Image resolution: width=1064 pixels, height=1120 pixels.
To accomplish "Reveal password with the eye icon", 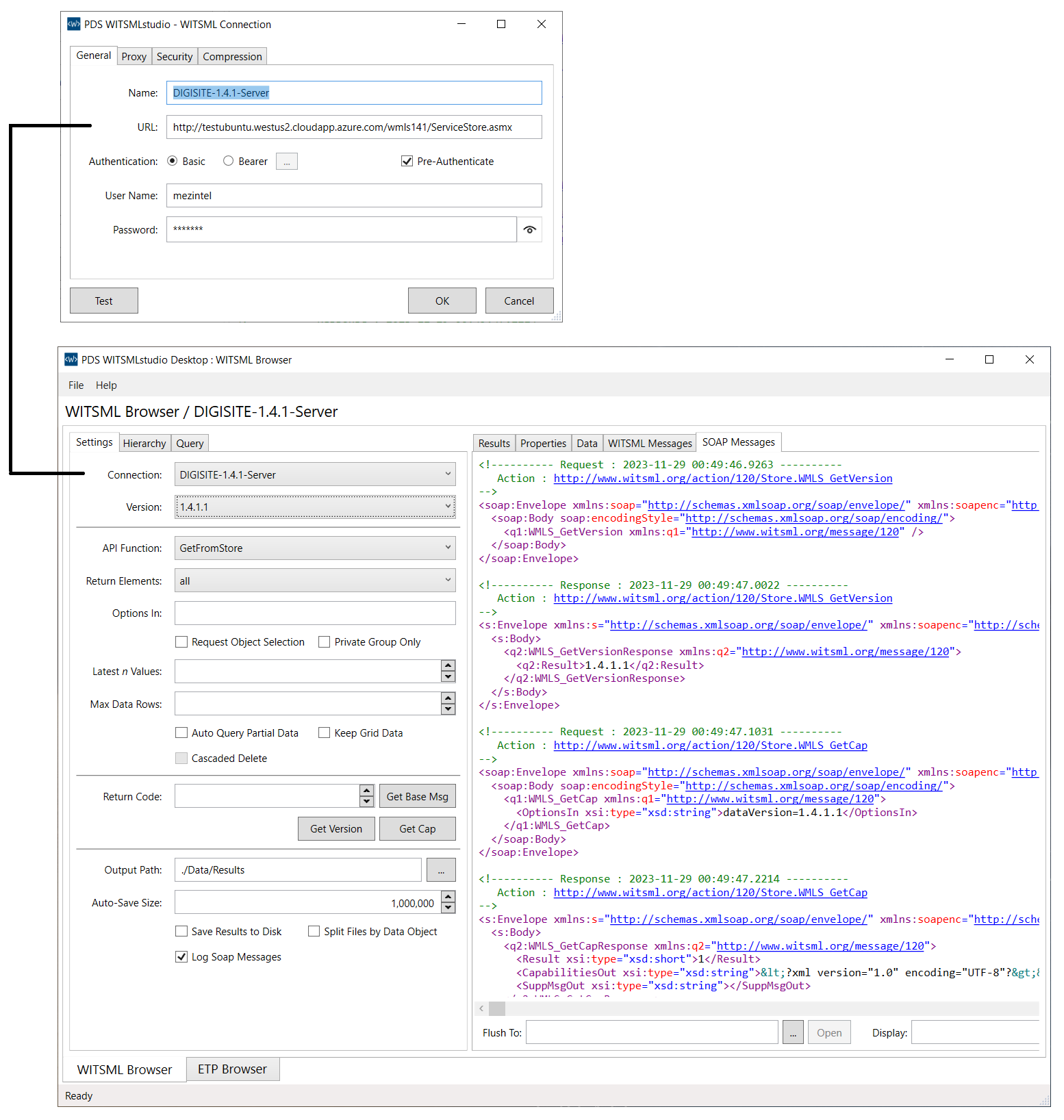I will click(x=529, y=230).
